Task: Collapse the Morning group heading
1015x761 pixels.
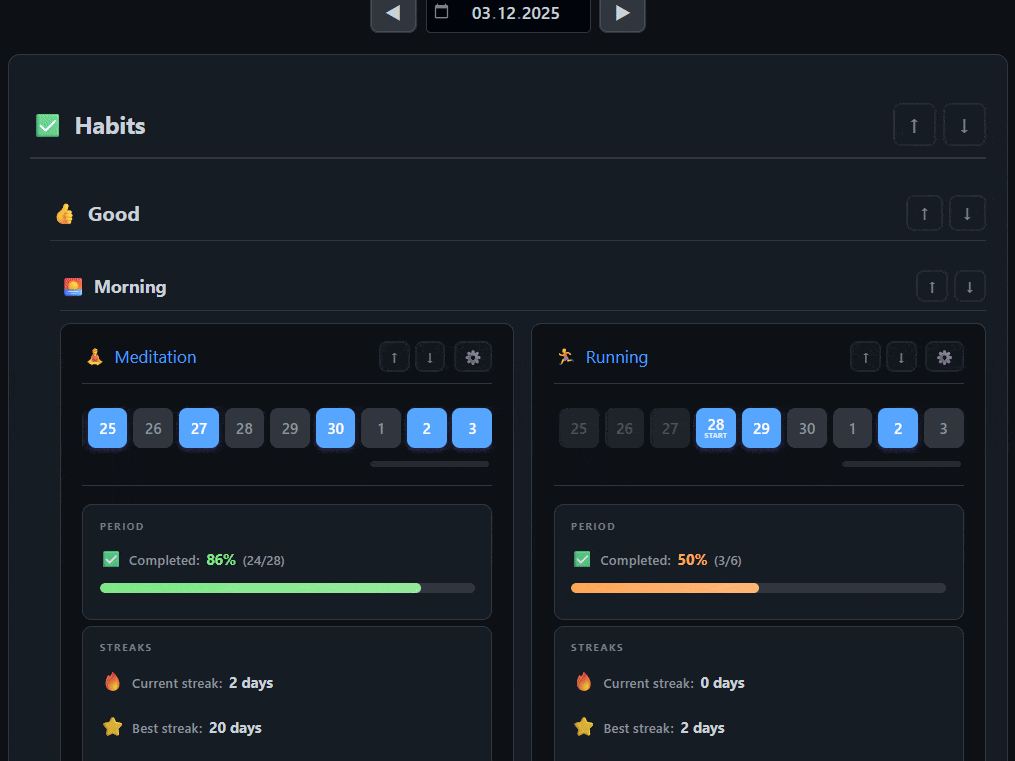Action: click(130, 287)
